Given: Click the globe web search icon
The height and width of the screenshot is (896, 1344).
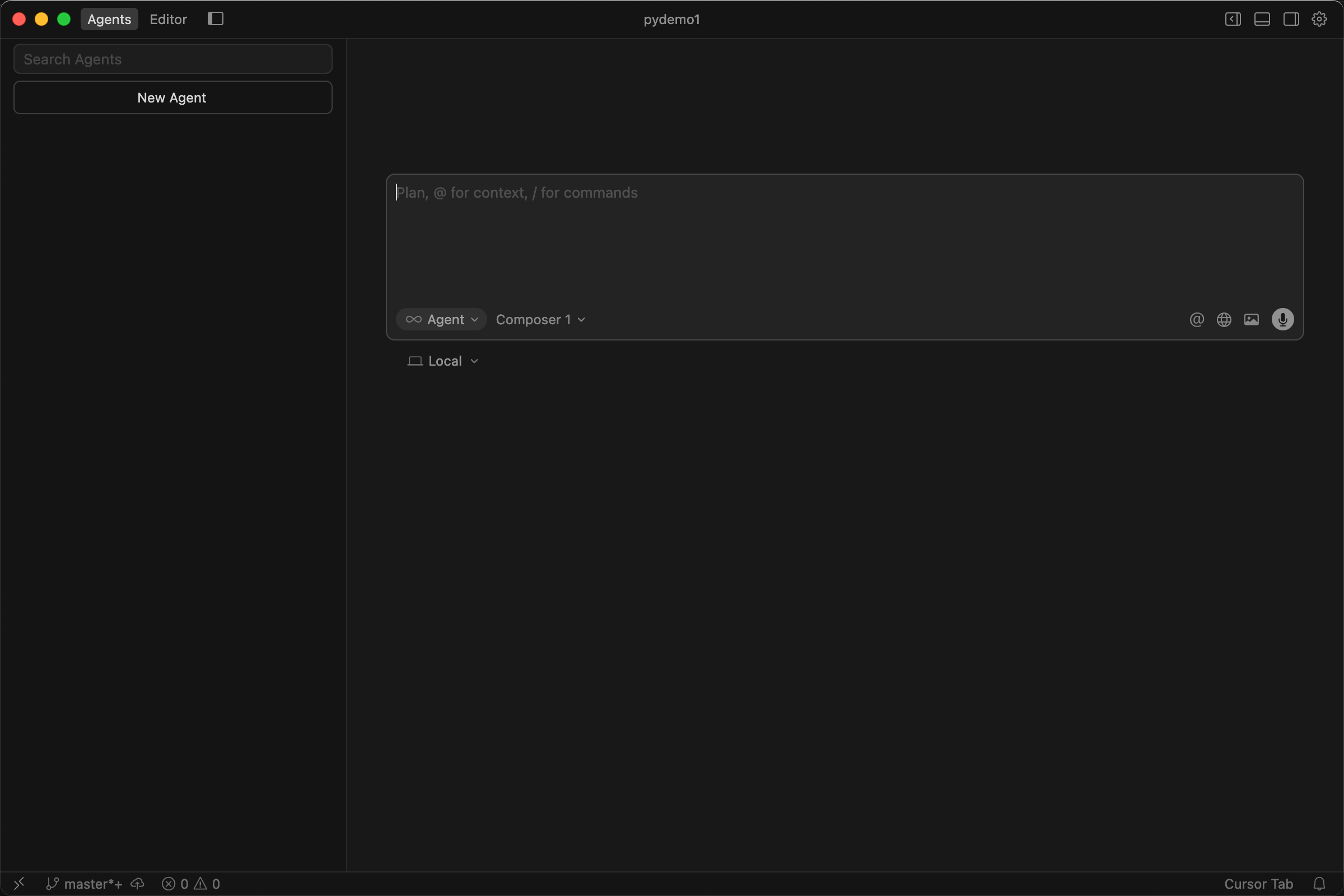Looking at the screenshot, I should 1224,319.
